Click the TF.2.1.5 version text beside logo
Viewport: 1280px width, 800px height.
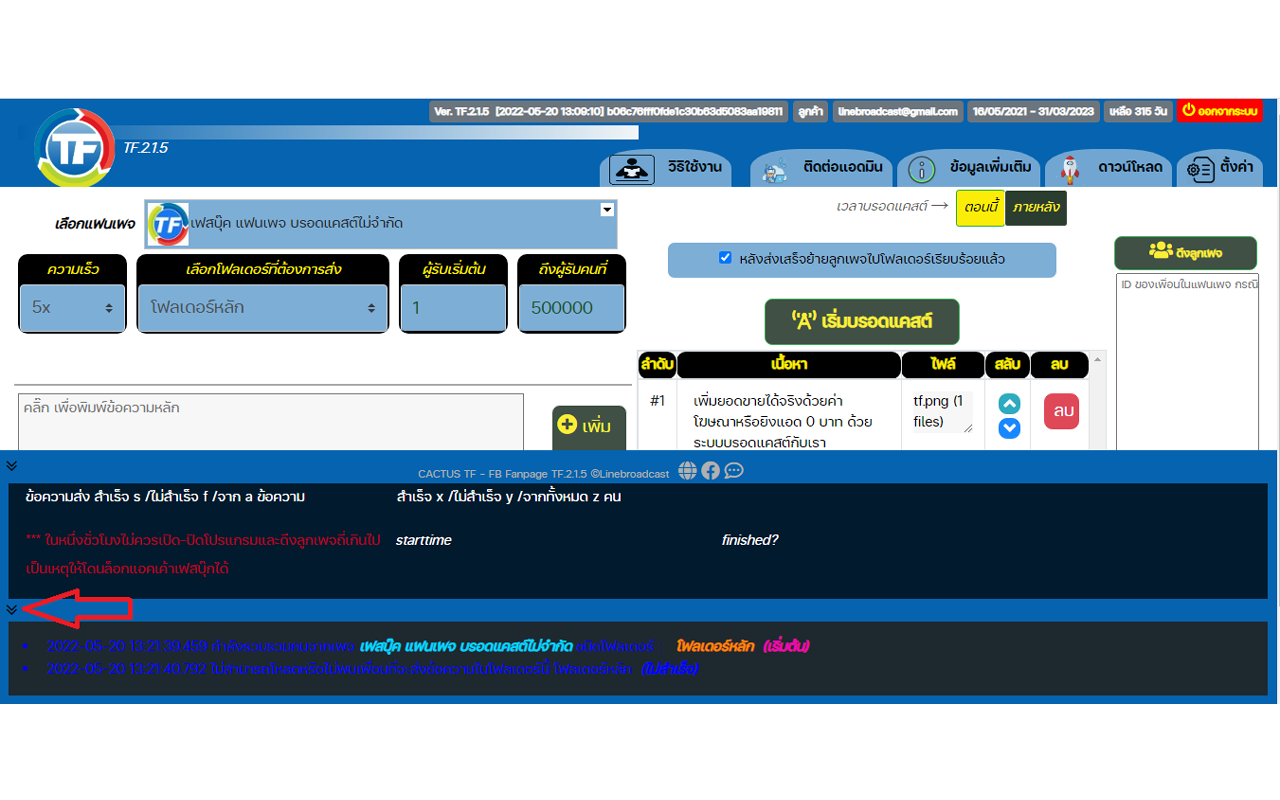pyautogui.click(x=146, y=147)
